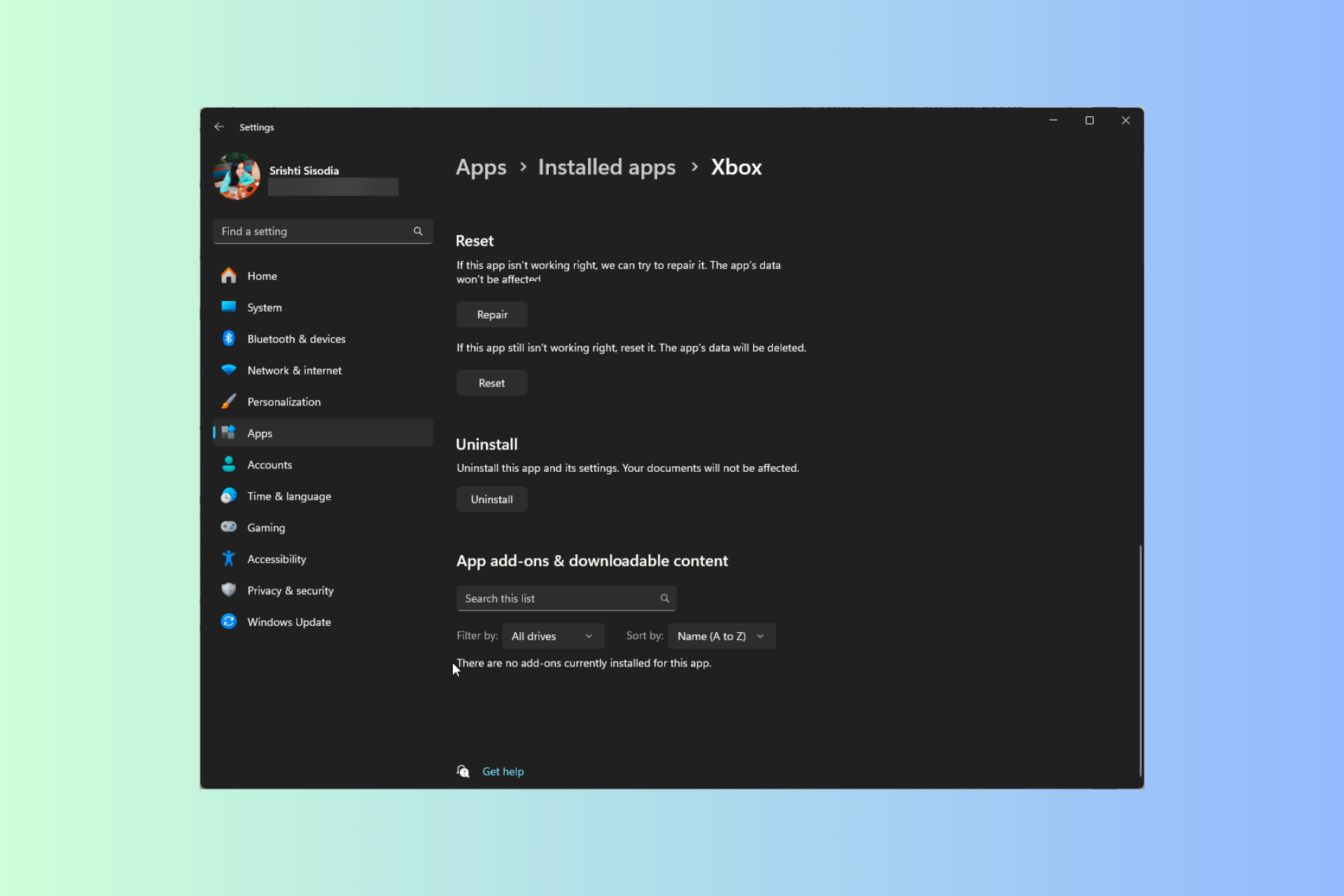Click the Uninstall button
Image resolution: width=1344 pixels, height=896 pixels.
pyautogui.click(x=492, y=499)
